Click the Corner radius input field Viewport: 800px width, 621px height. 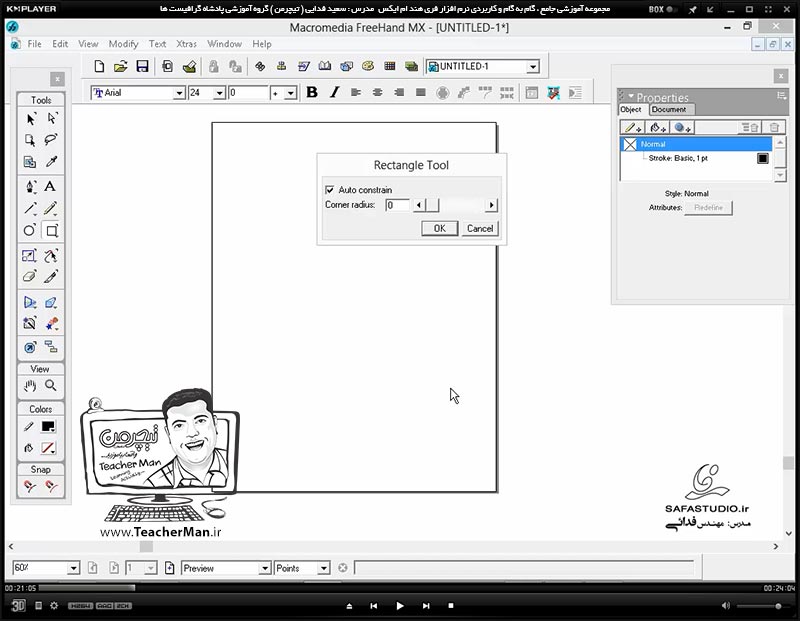coord(397,205)
